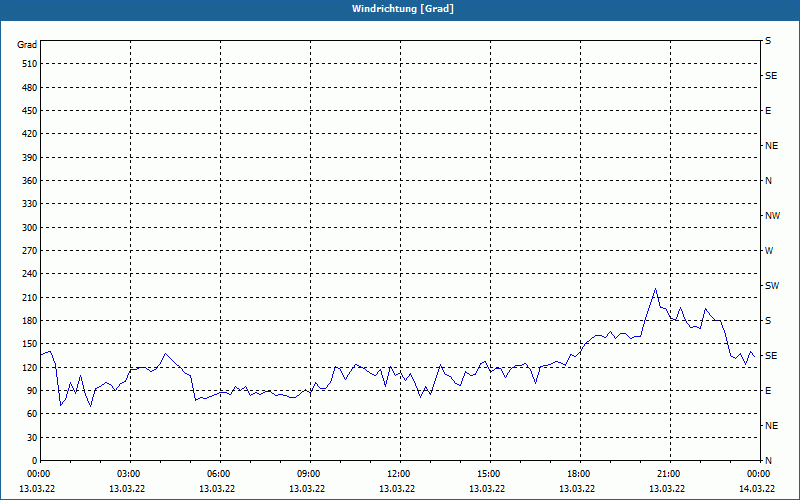Pick the 150 y-axis value
This screenshot has height=500, width=800.
click(30, 344)
